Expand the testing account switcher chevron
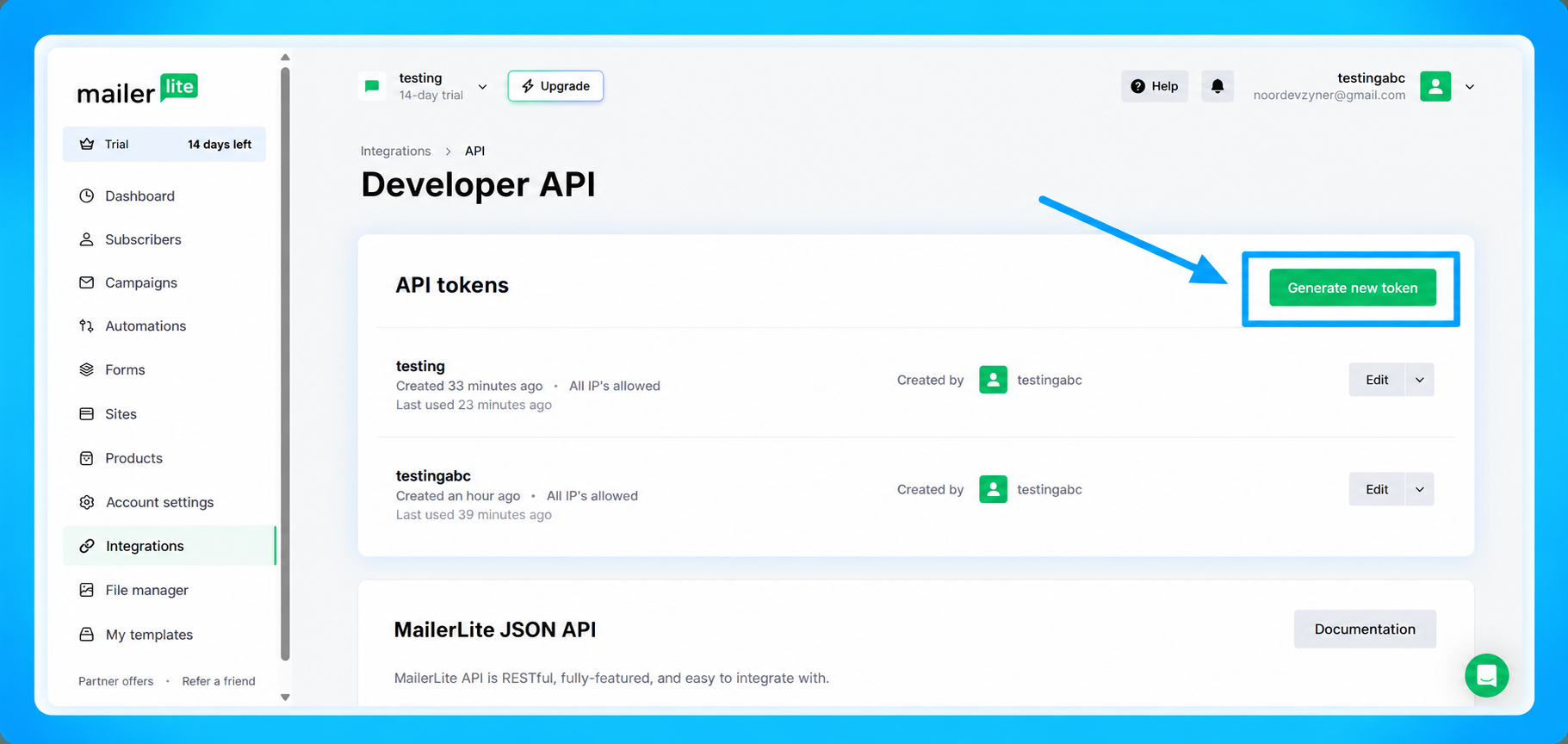The height and width of the screenshot is (744, 1568). [483, 87]
